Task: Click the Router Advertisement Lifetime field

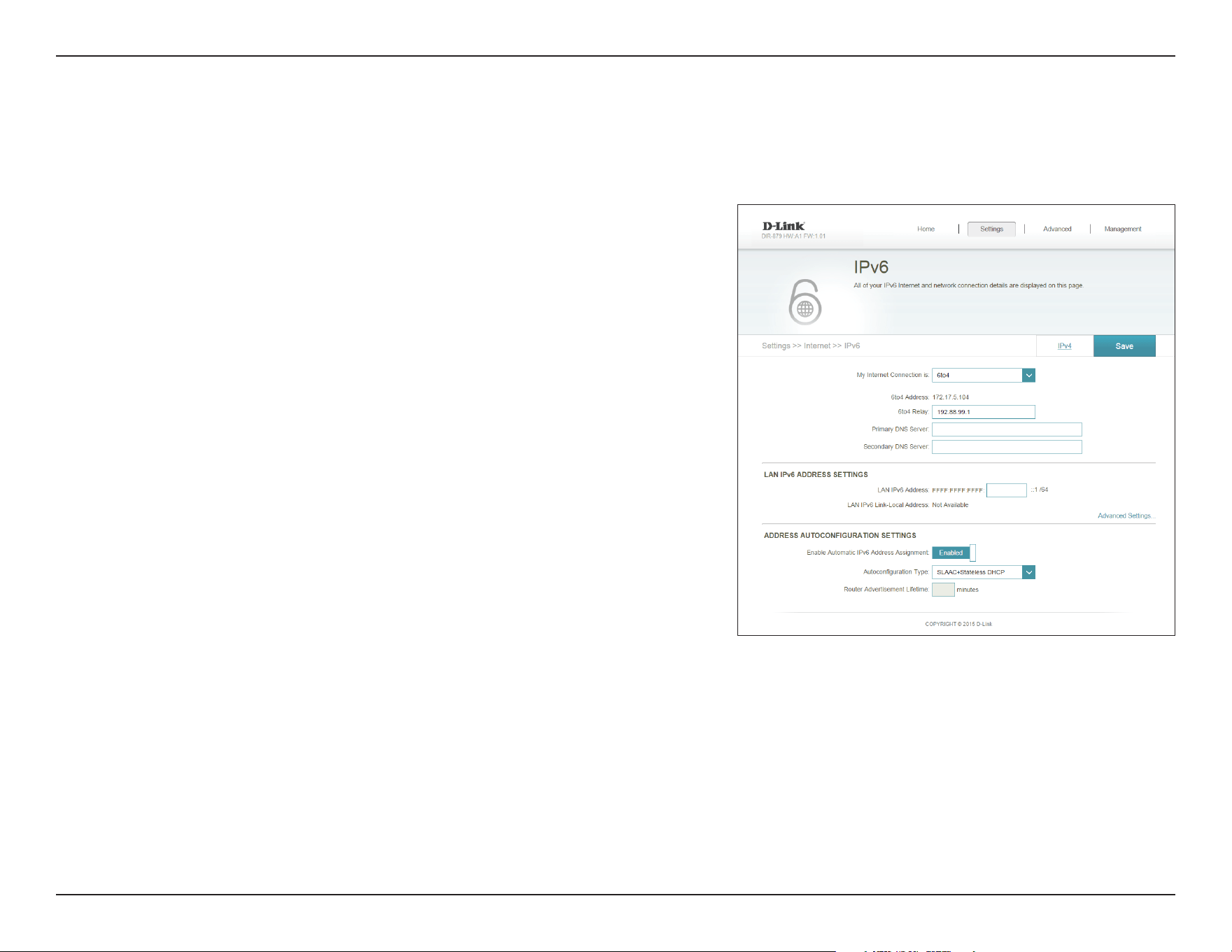Action: point(943,590)
